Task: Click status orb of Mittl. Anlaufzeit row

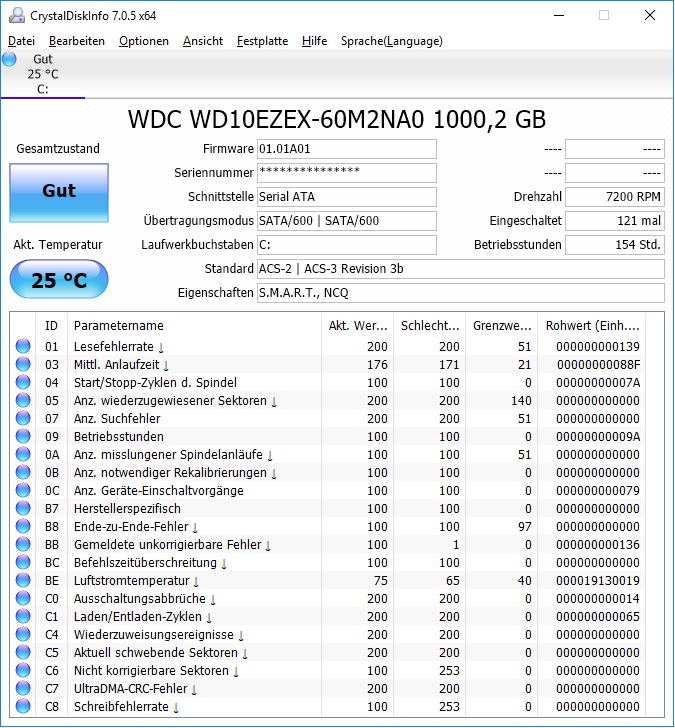Action: [23, 364]
